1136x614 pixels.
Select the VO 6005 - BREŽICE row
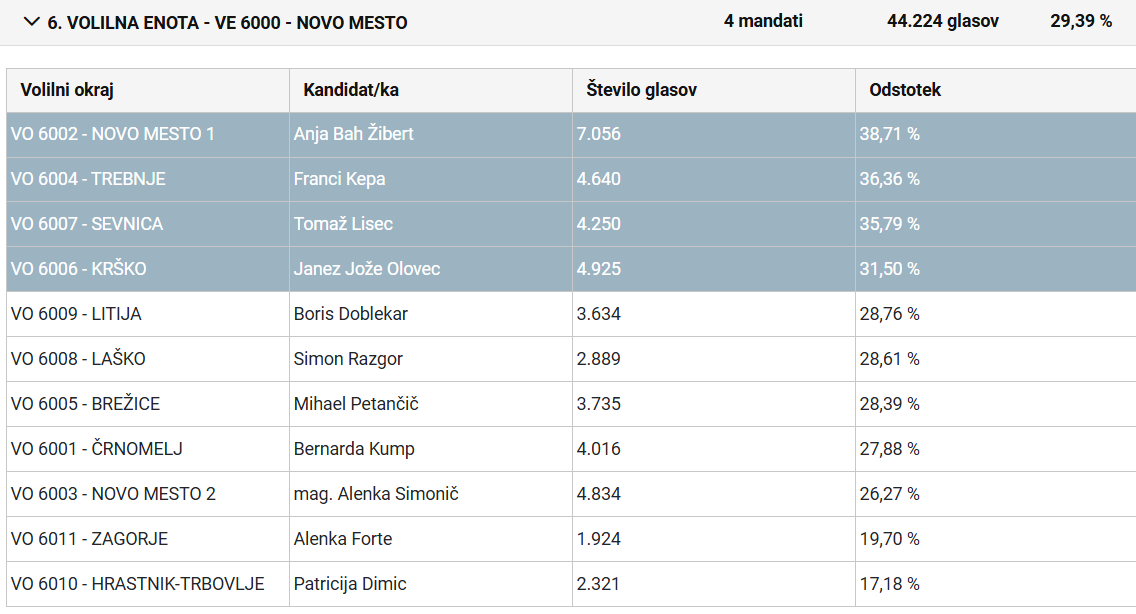click(x=86, y=404)
